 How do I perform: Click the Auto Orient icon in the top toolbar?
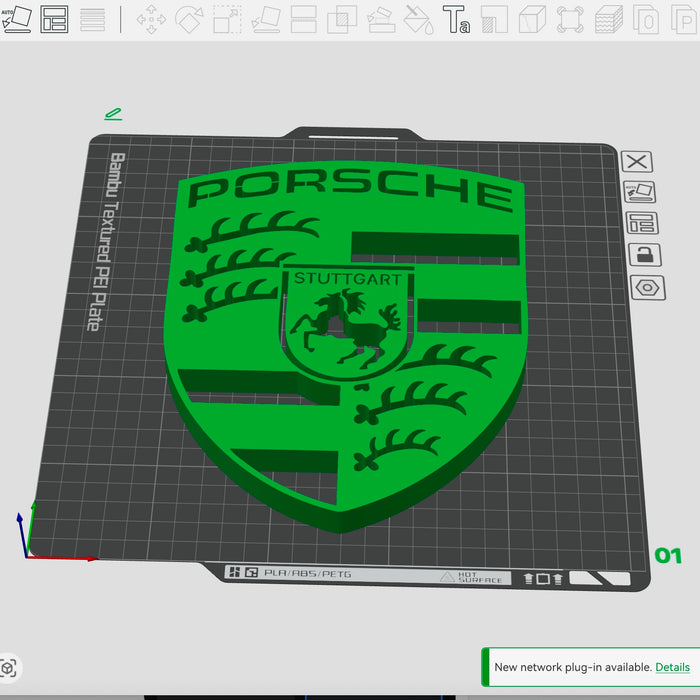(x=16, y=19)
